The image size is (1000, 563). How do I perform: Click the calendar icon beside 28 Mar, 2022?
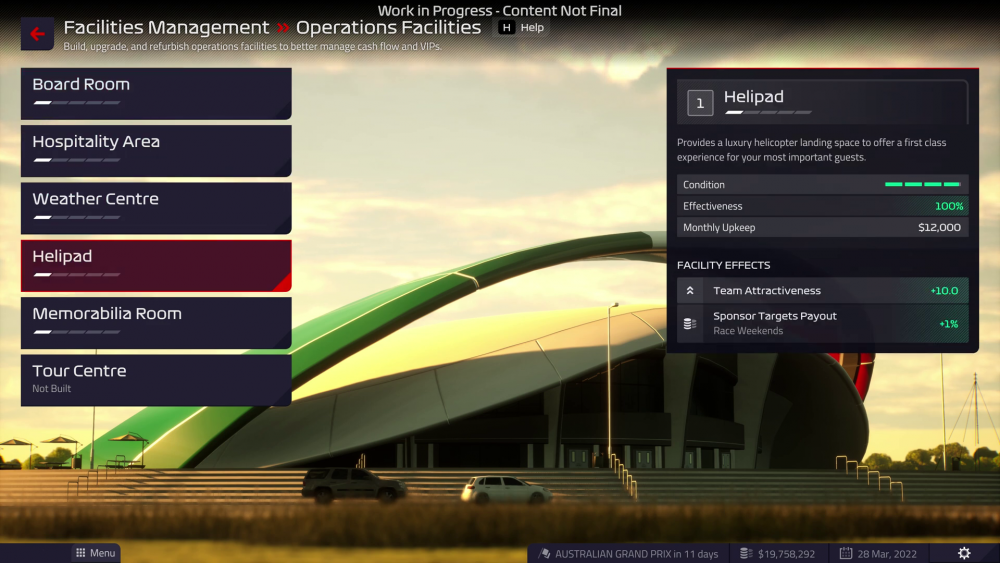coord(846,553)
